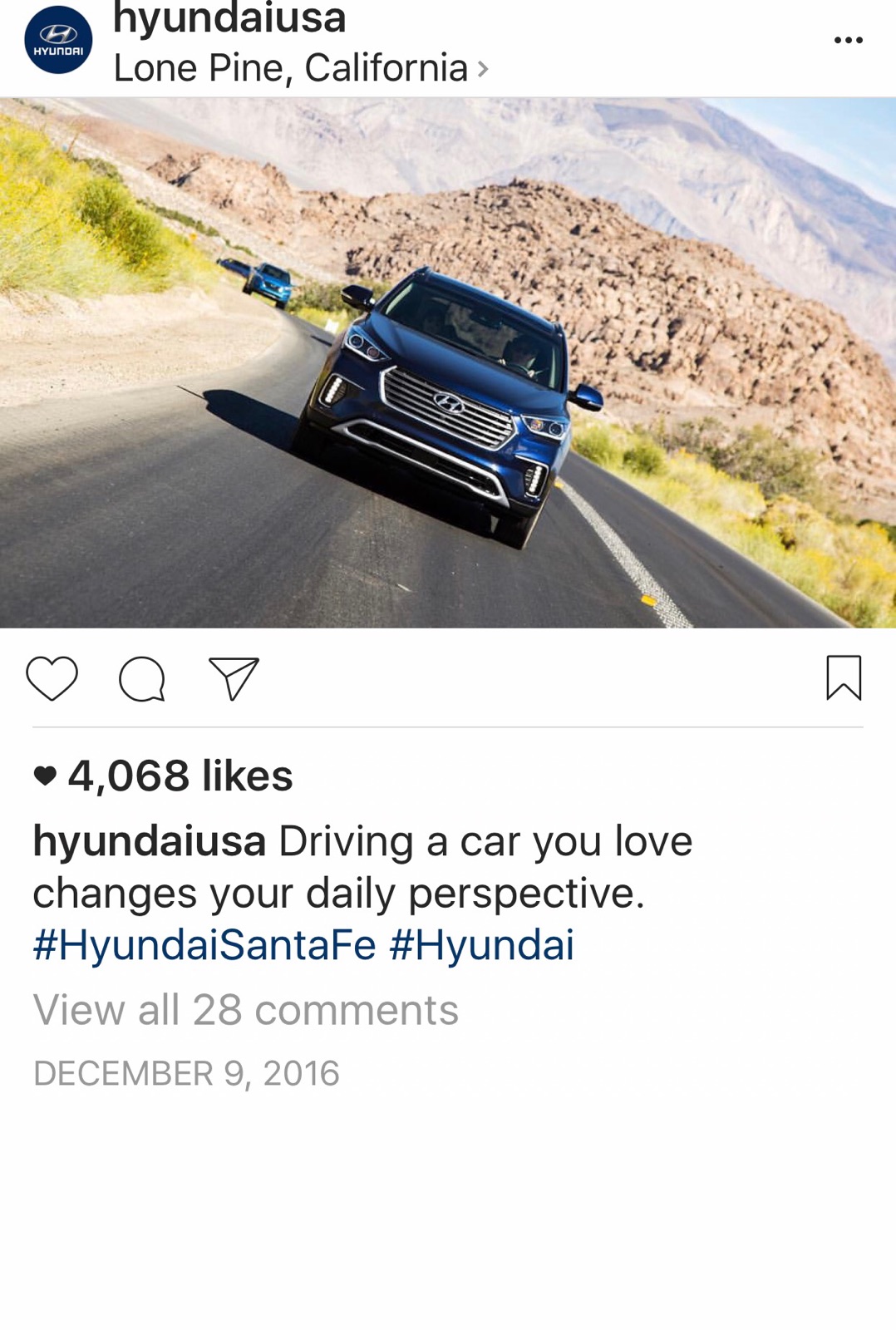Open the #HyundaiSantaFe hashtag

tap(204, 945)
